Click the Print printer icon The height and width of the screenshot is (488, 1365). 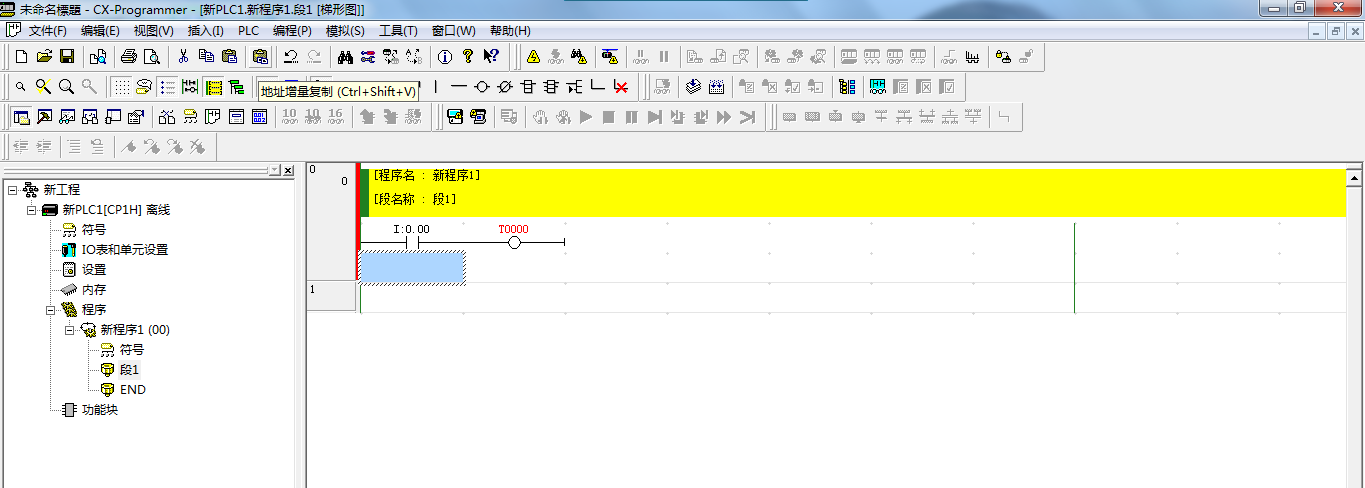(129, 57)
